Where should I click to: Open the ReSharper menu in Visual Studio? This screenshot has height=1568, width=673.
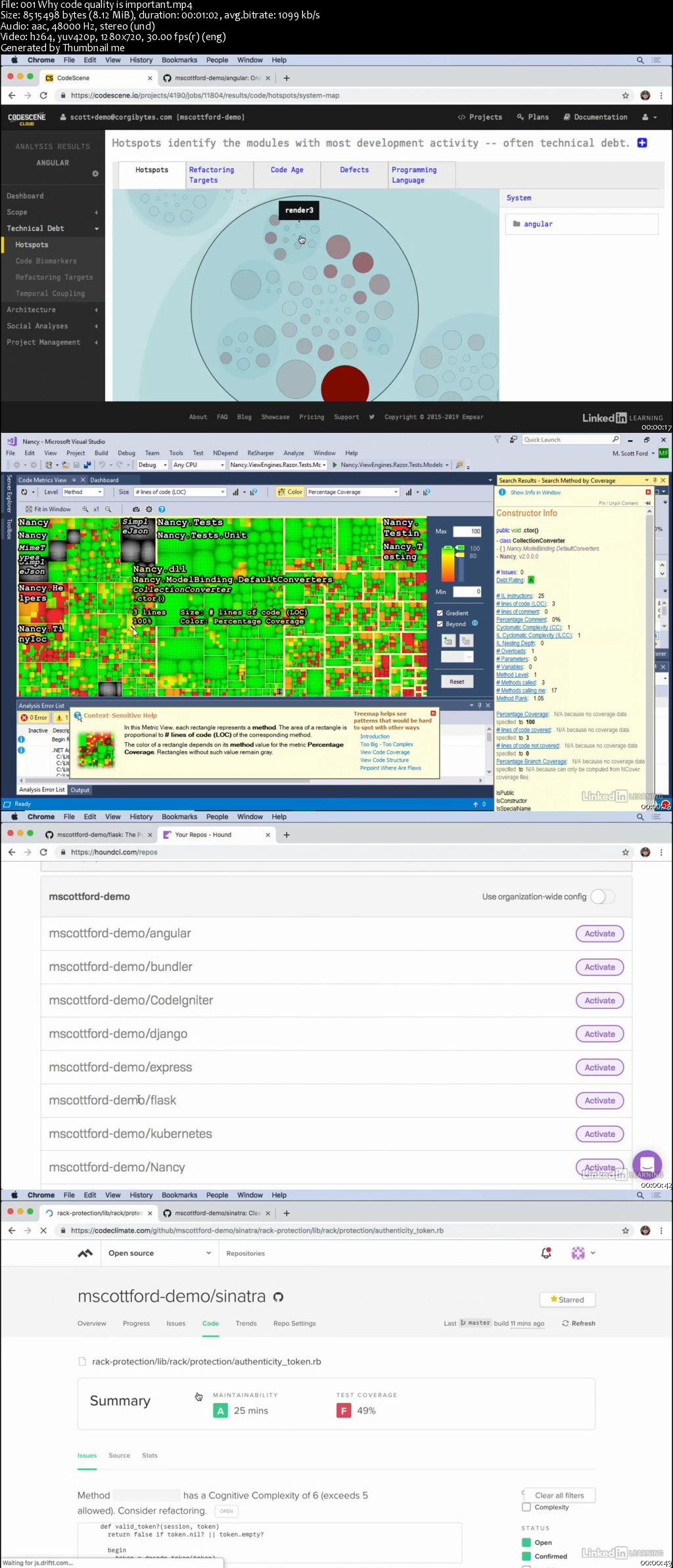pos(261,453)
